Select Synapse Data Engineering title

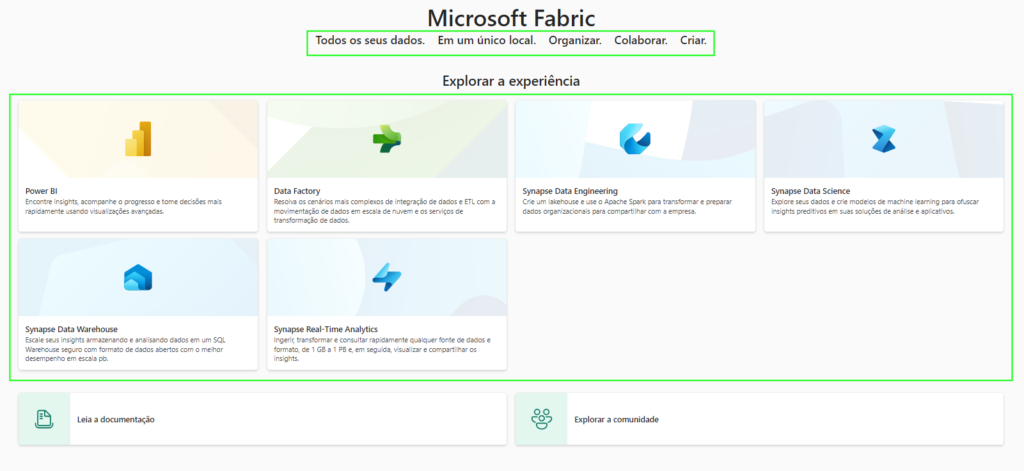point(570,191)
